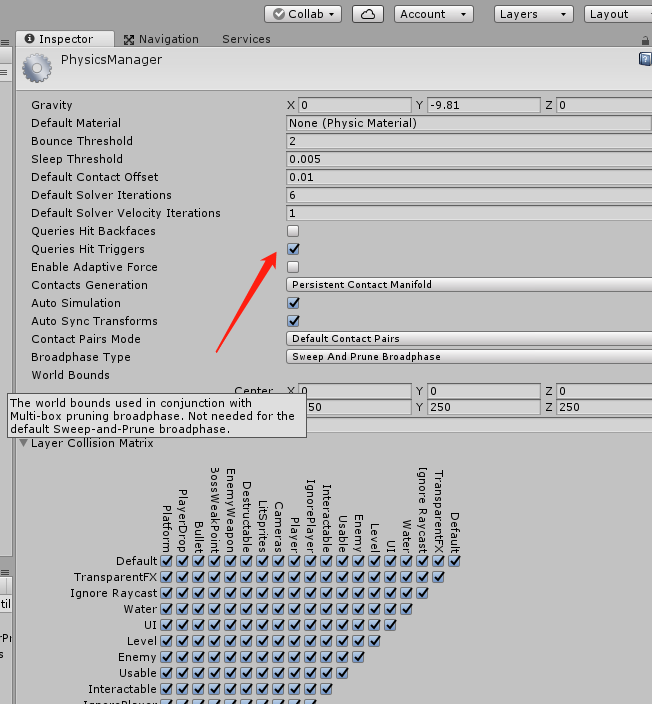This screenshot has height=704, width=652.
Task: Edit Default Solver Velocity Iterations field
Action: coord(469,213)
